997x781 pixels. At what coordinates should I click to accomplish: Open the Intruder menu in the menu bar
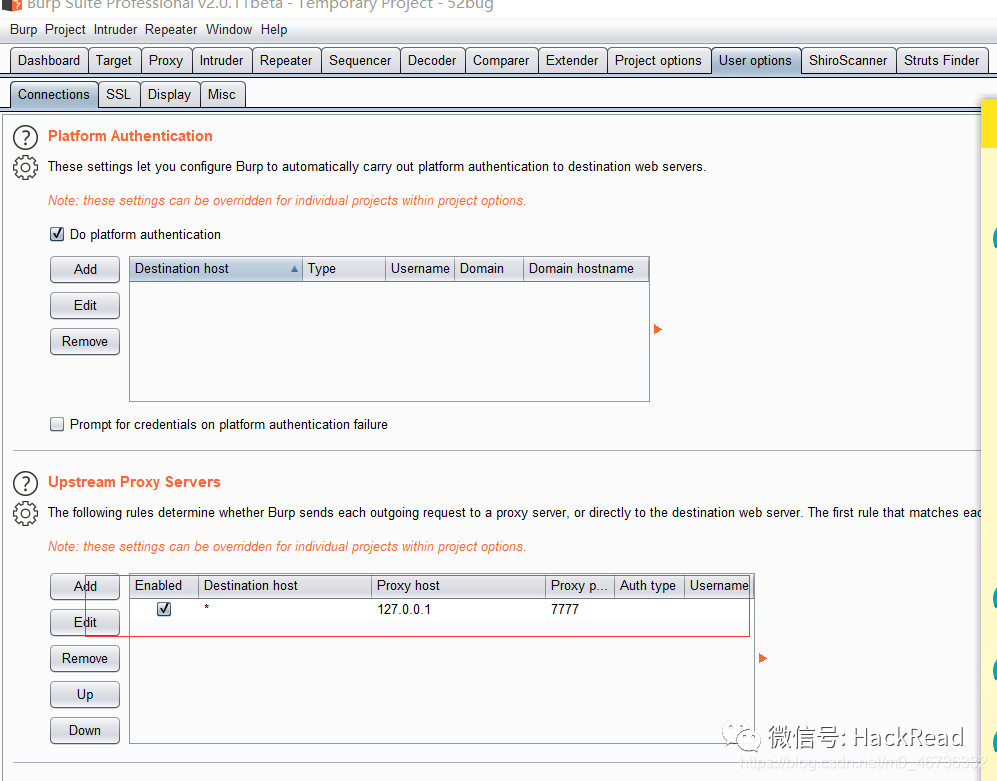point(115,29)
